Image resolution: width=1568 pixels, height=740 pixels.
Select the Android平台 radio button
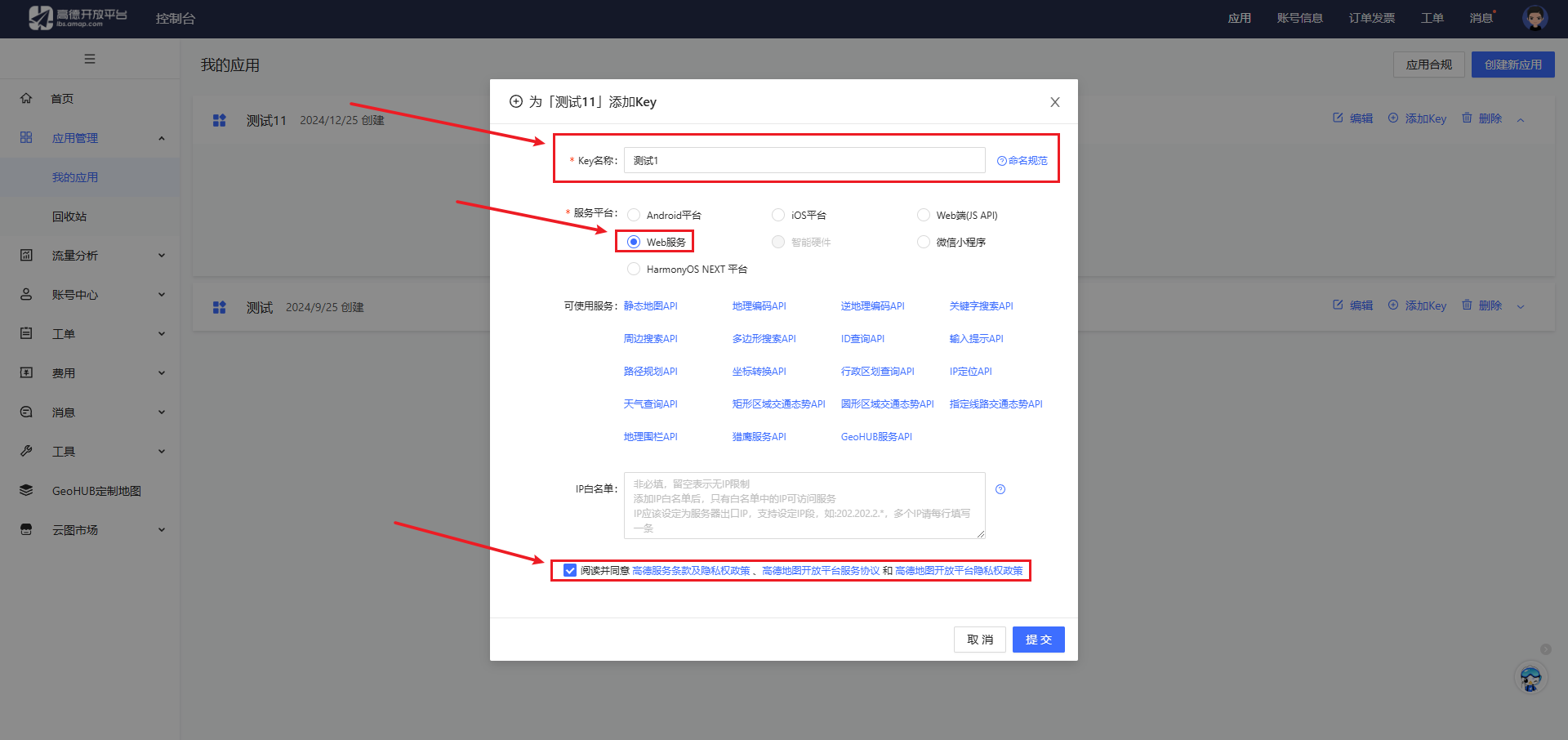[x=634, y=215]
